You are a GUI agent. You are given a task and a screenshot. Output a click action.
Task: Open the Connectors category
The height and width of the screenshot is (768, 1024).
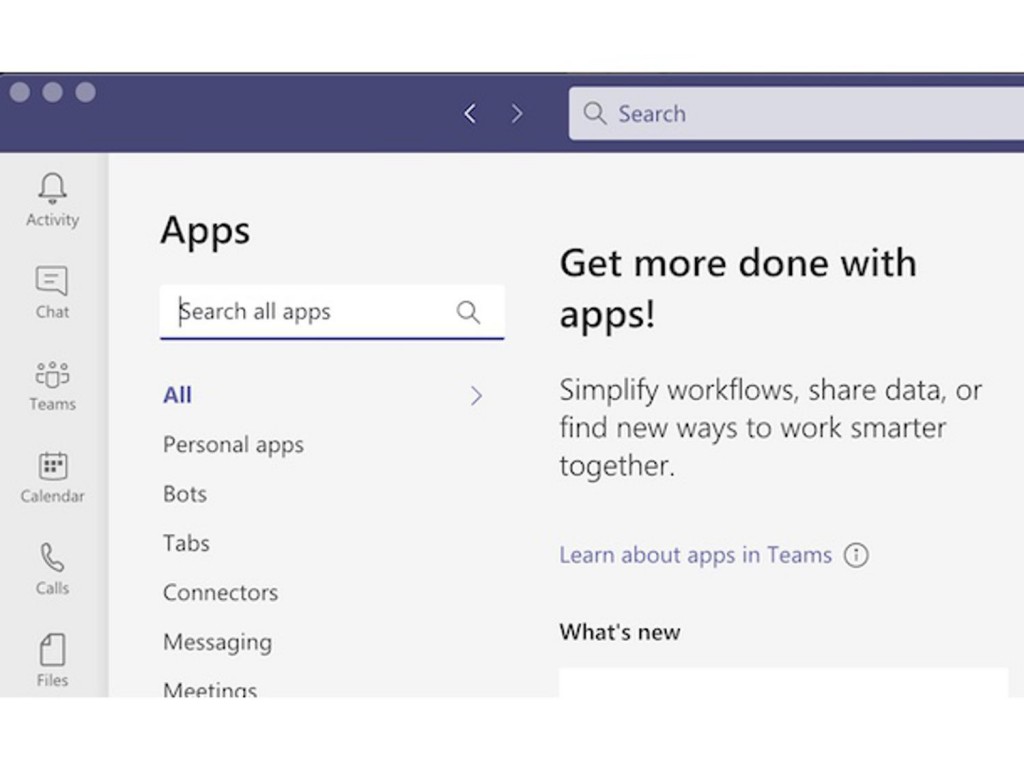click(x=220, y=592)
